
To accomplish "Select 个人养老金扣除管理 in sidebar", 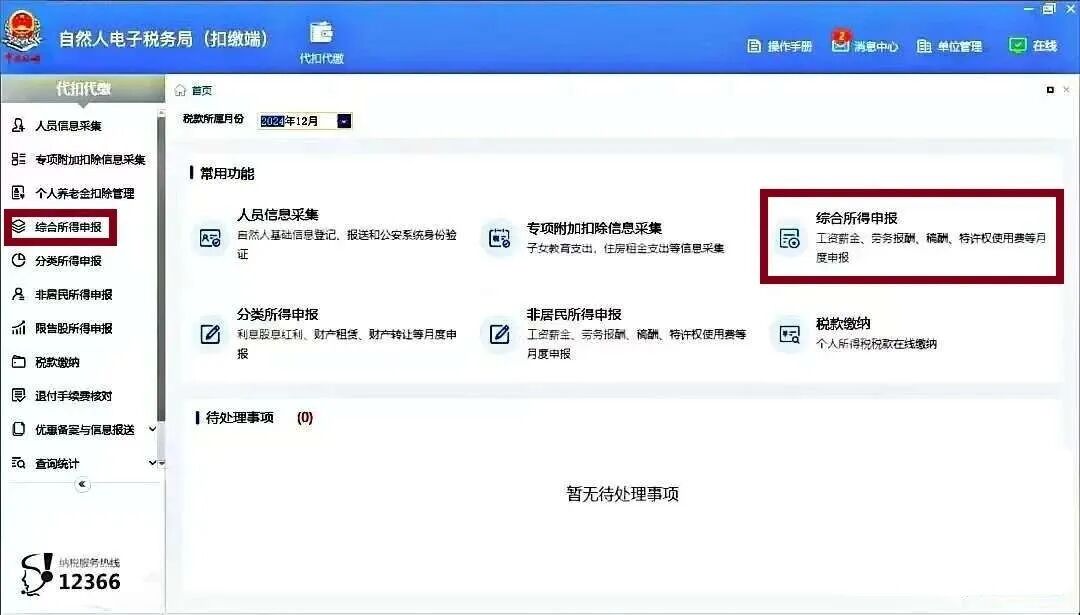I will pos(70,193).
